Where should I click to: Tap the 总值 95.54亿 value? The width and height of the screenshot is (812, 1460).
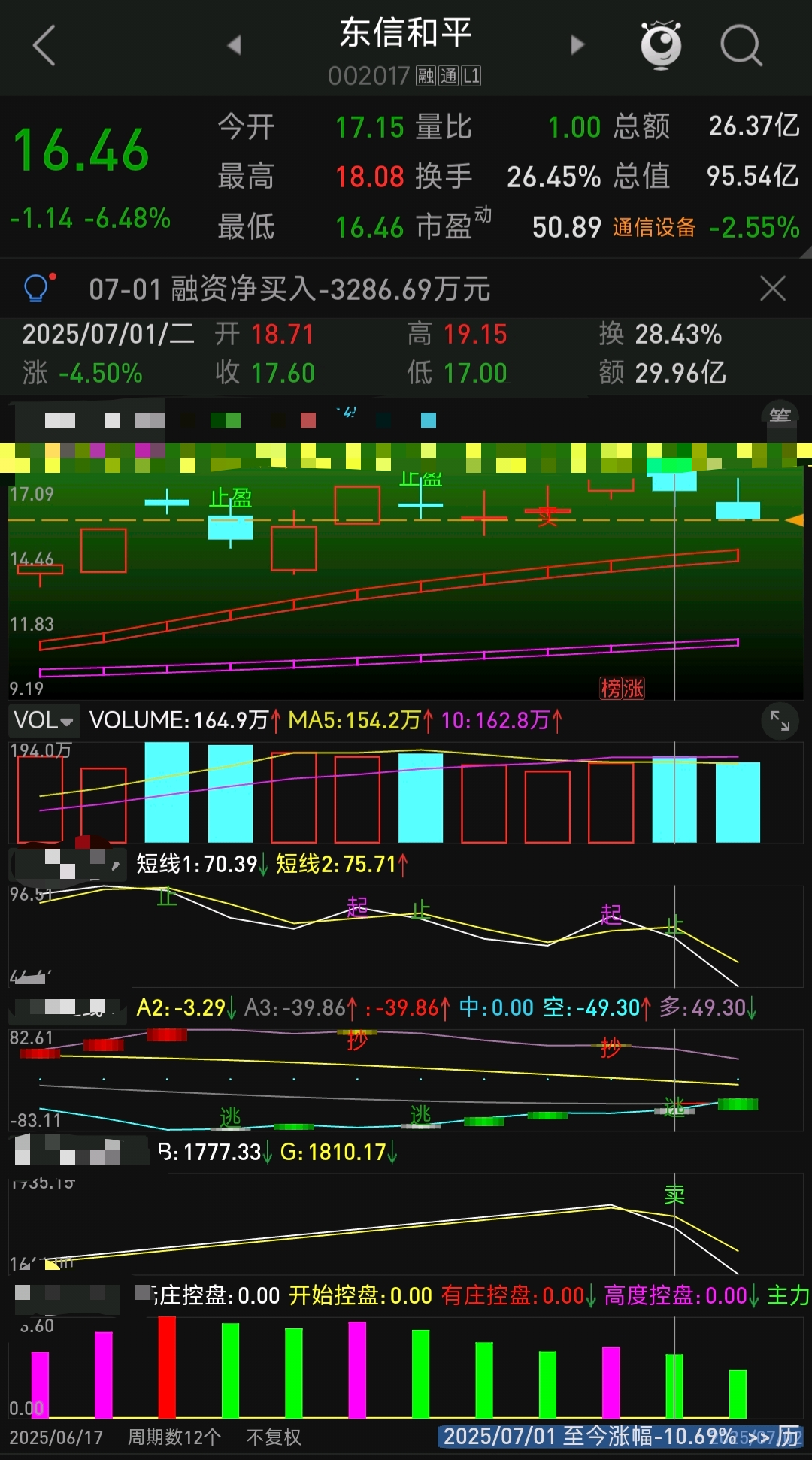[x=753, y=176]
